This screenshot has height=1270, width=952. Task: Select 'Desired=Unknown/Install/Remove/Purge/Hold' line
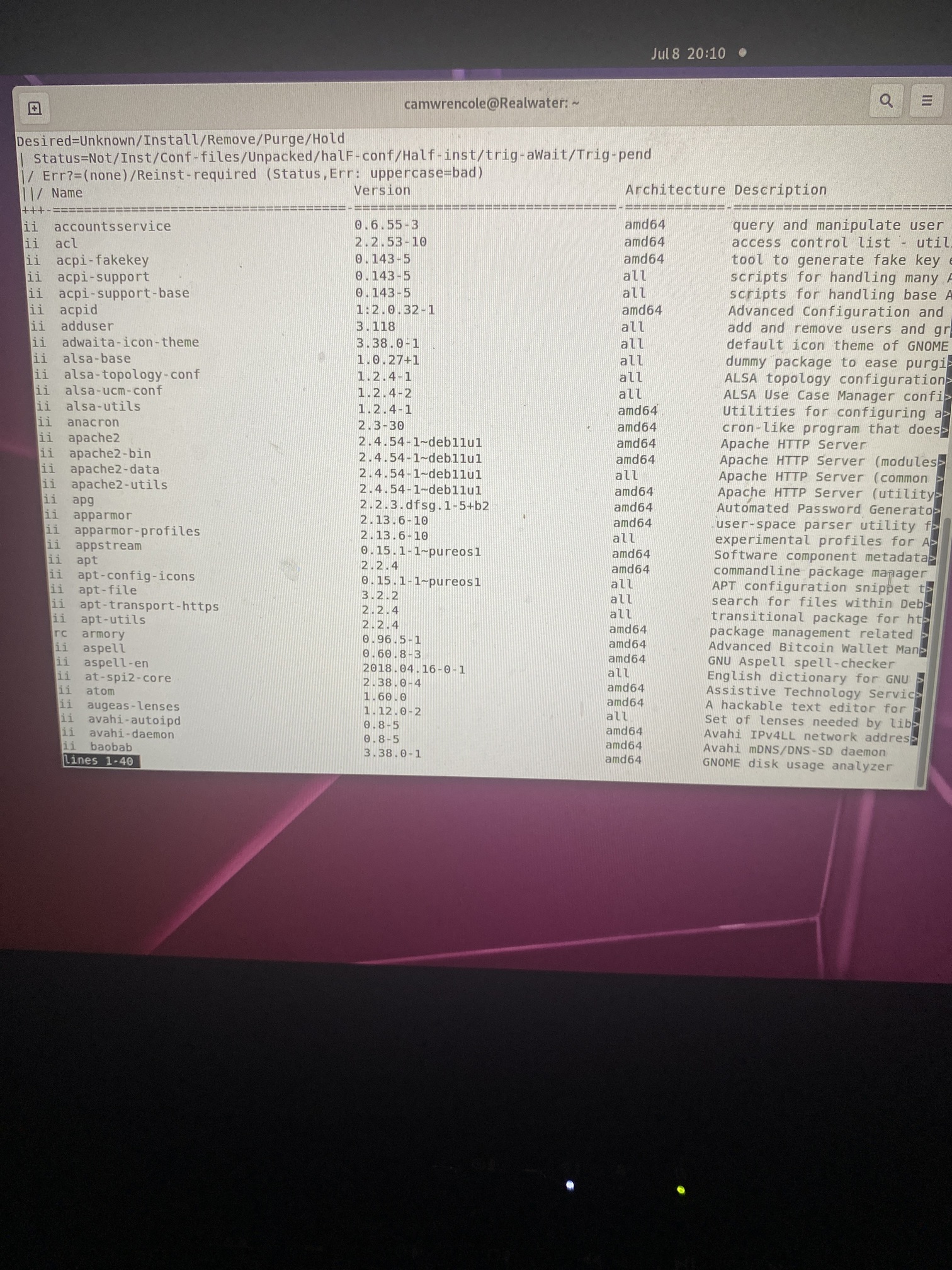pyautogui.click(x=181, y=139)
